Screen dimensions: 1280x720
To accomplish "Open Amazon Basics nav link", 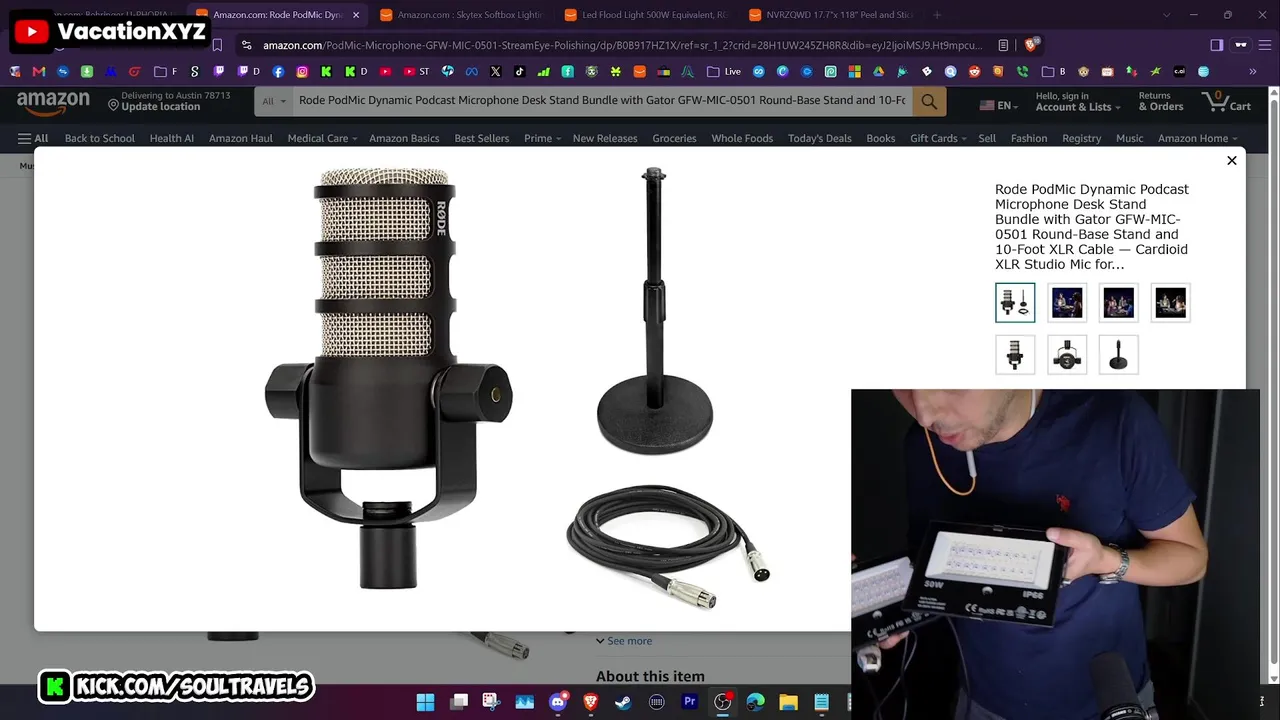I will pyautogui.click(x=404, y=138).
